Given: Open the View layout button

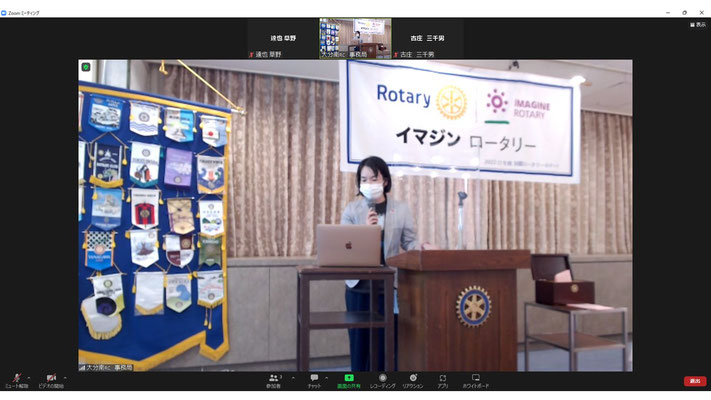Looking at the screenshot, I should point(698,24).
